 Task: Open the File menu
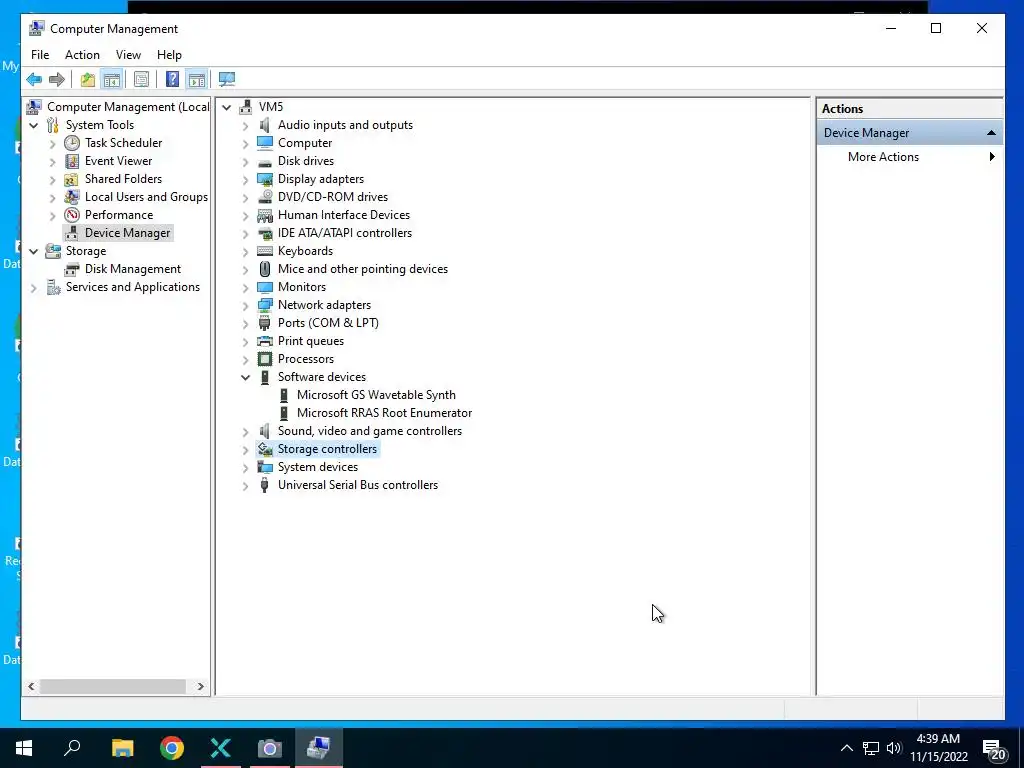[40, 55]
